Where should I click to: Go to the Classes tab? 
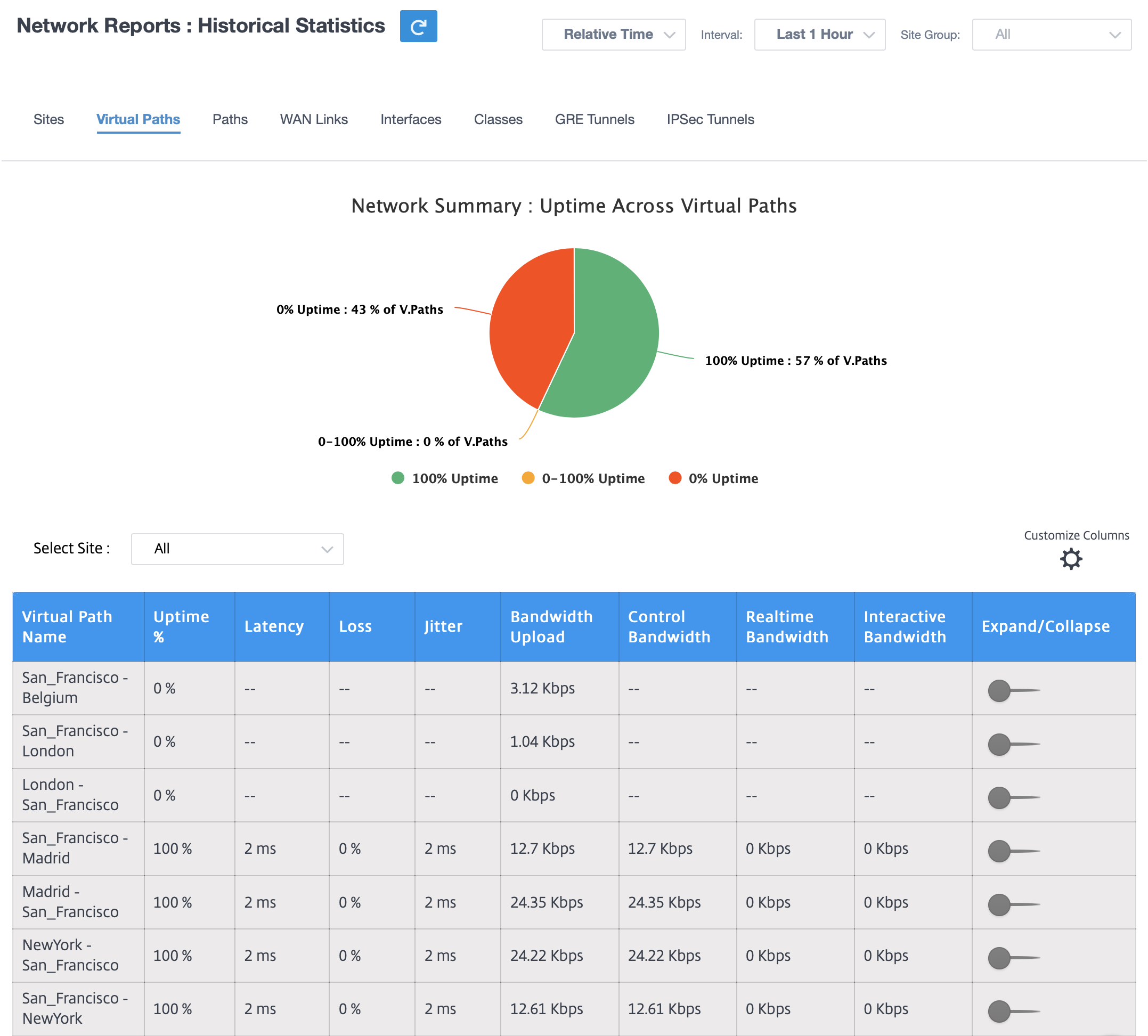pos(498,119)
